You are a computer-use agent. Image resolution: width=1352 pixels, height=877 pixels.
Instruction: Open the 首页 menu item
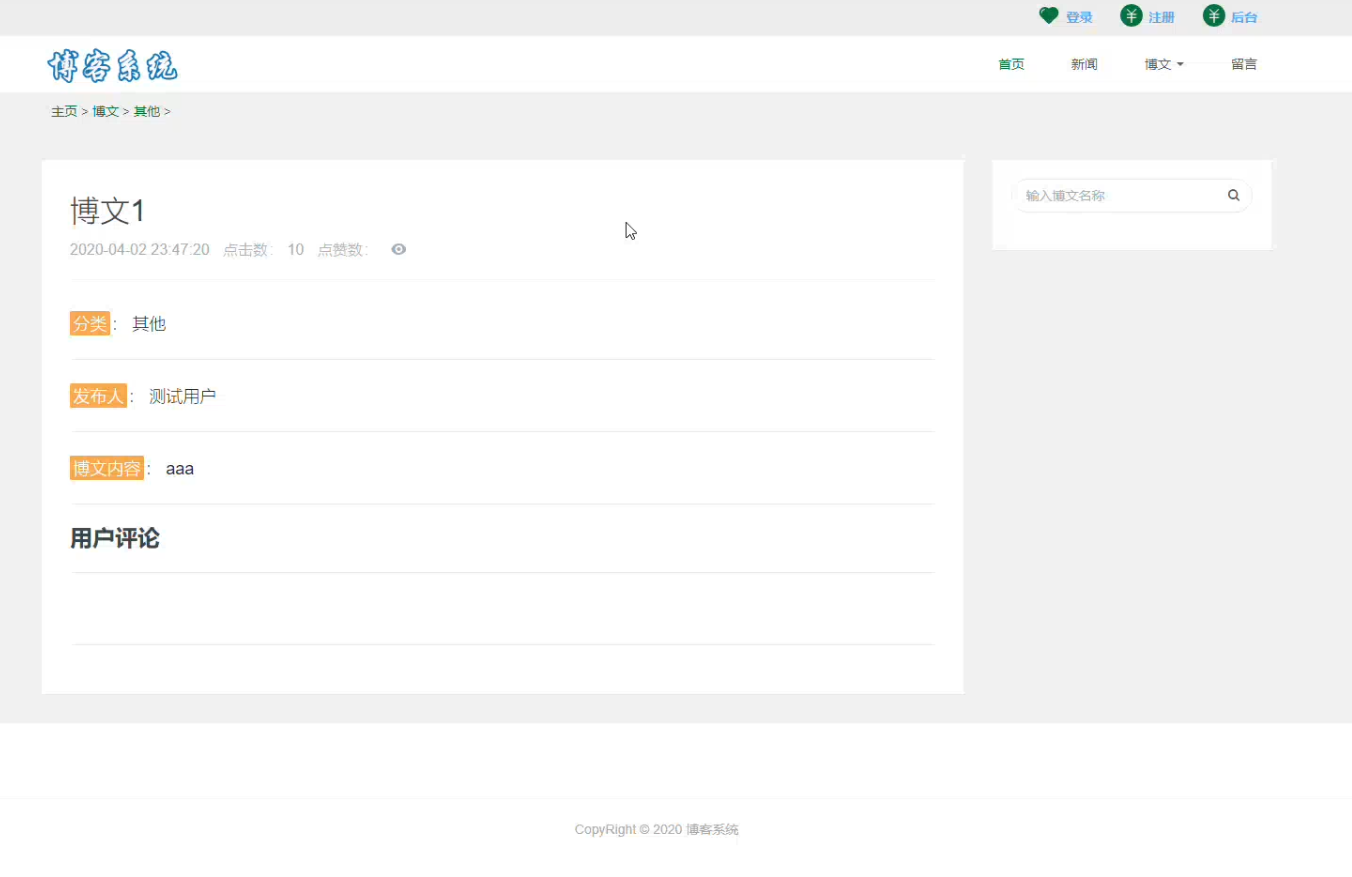(1011, 64)
